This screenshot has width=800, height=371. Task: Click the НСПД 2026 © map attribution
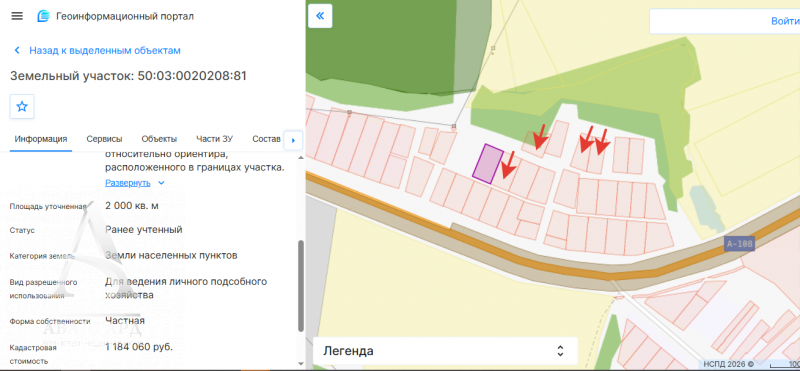pos(728,364)
